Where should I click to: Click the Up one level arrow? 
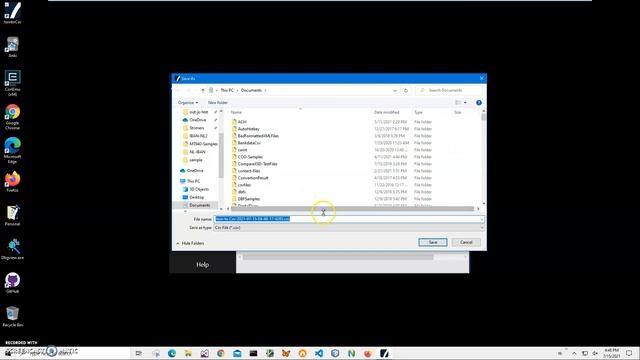point(203,90)
